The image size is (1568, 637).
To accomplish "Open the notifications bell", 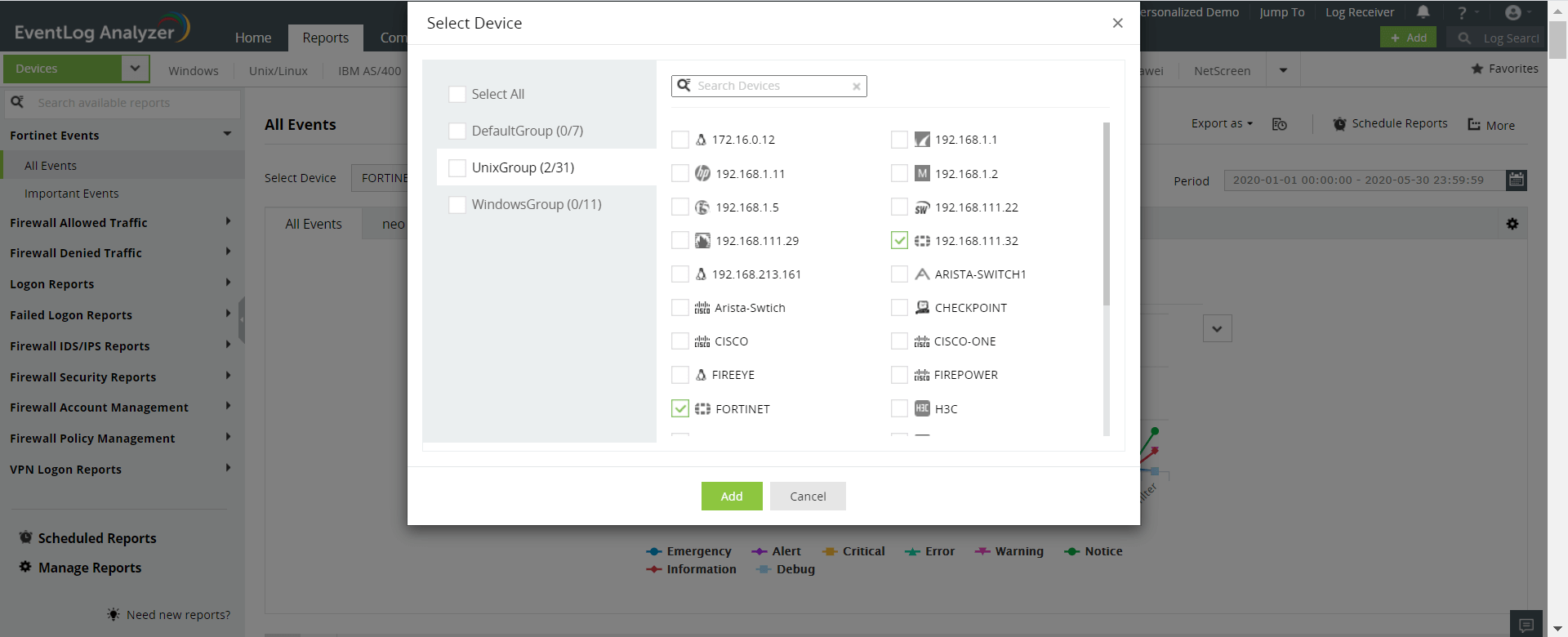I will point(1423,12).
